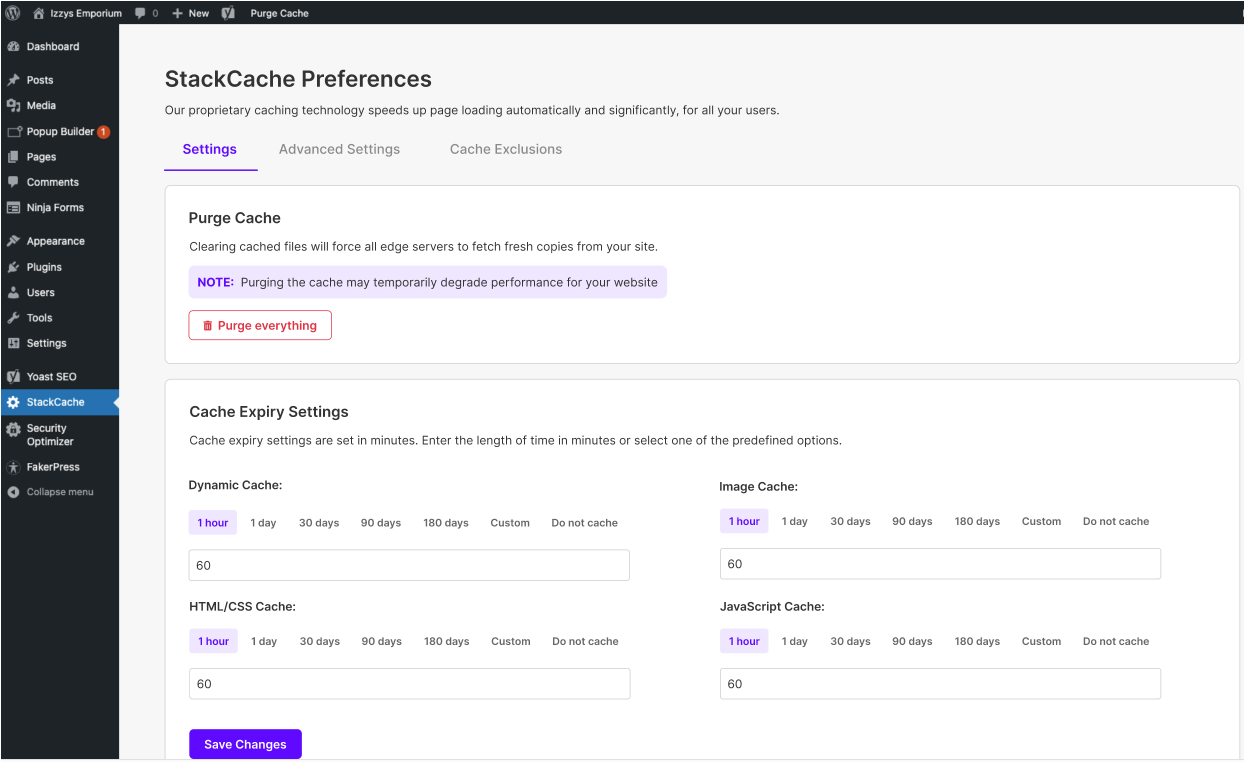Select 1 day for Dynamic Cache
The width and height of the screenshot is (1245, 763).
[263, 523]
